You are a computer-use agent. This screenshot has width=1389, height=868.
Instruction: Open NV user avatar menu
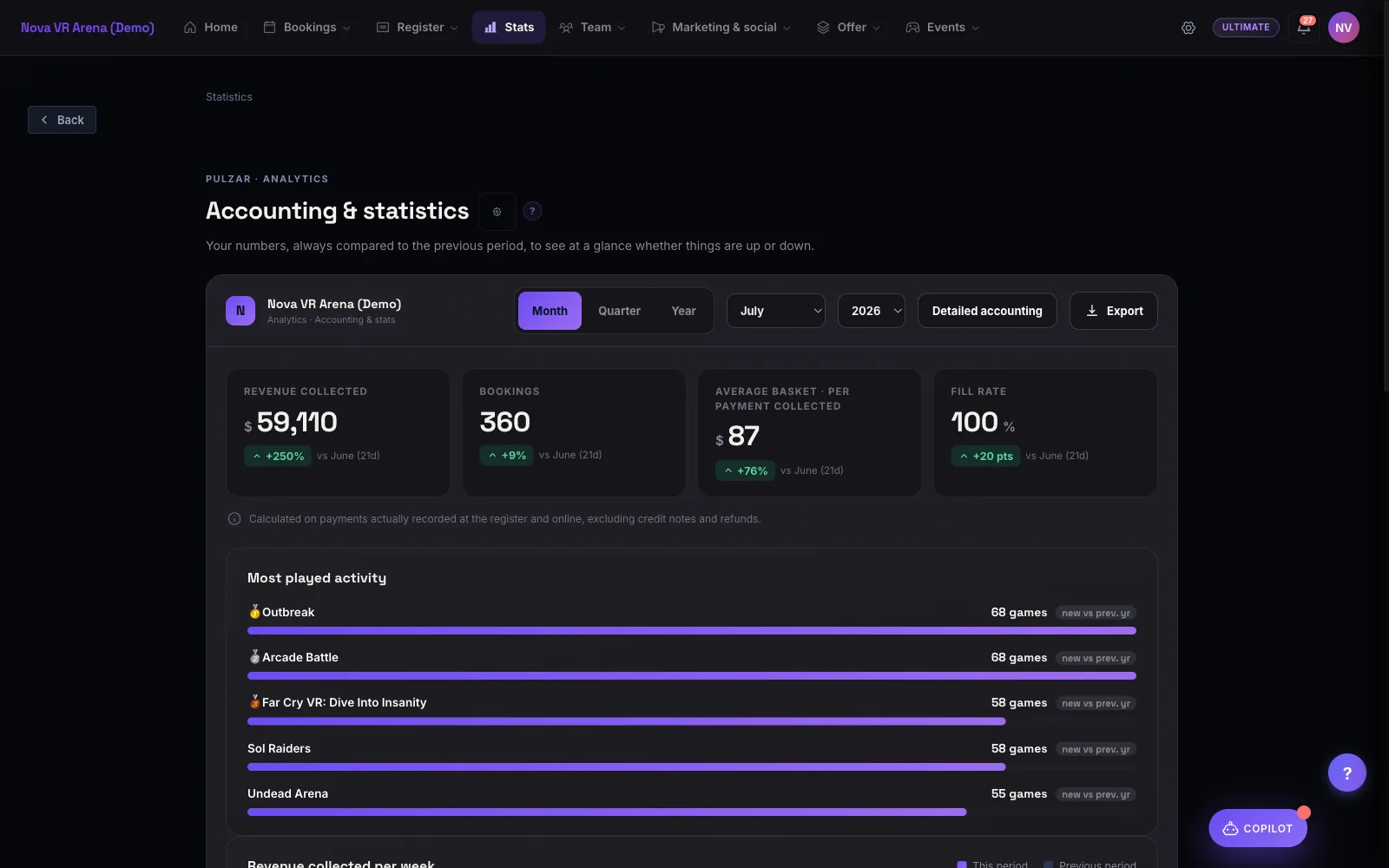click(1343, 28)
